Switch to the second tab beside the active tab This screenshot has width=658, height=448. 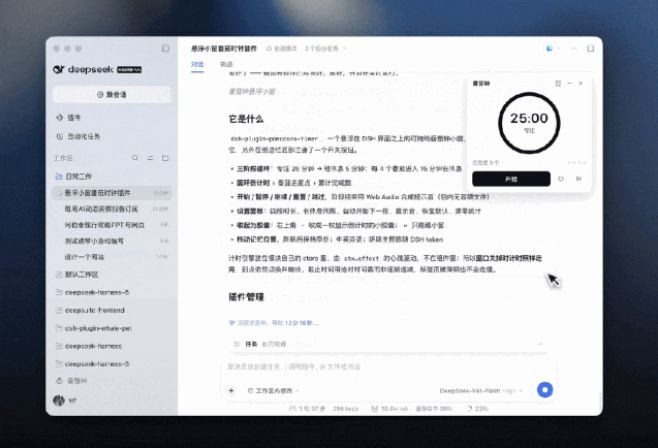226,64
